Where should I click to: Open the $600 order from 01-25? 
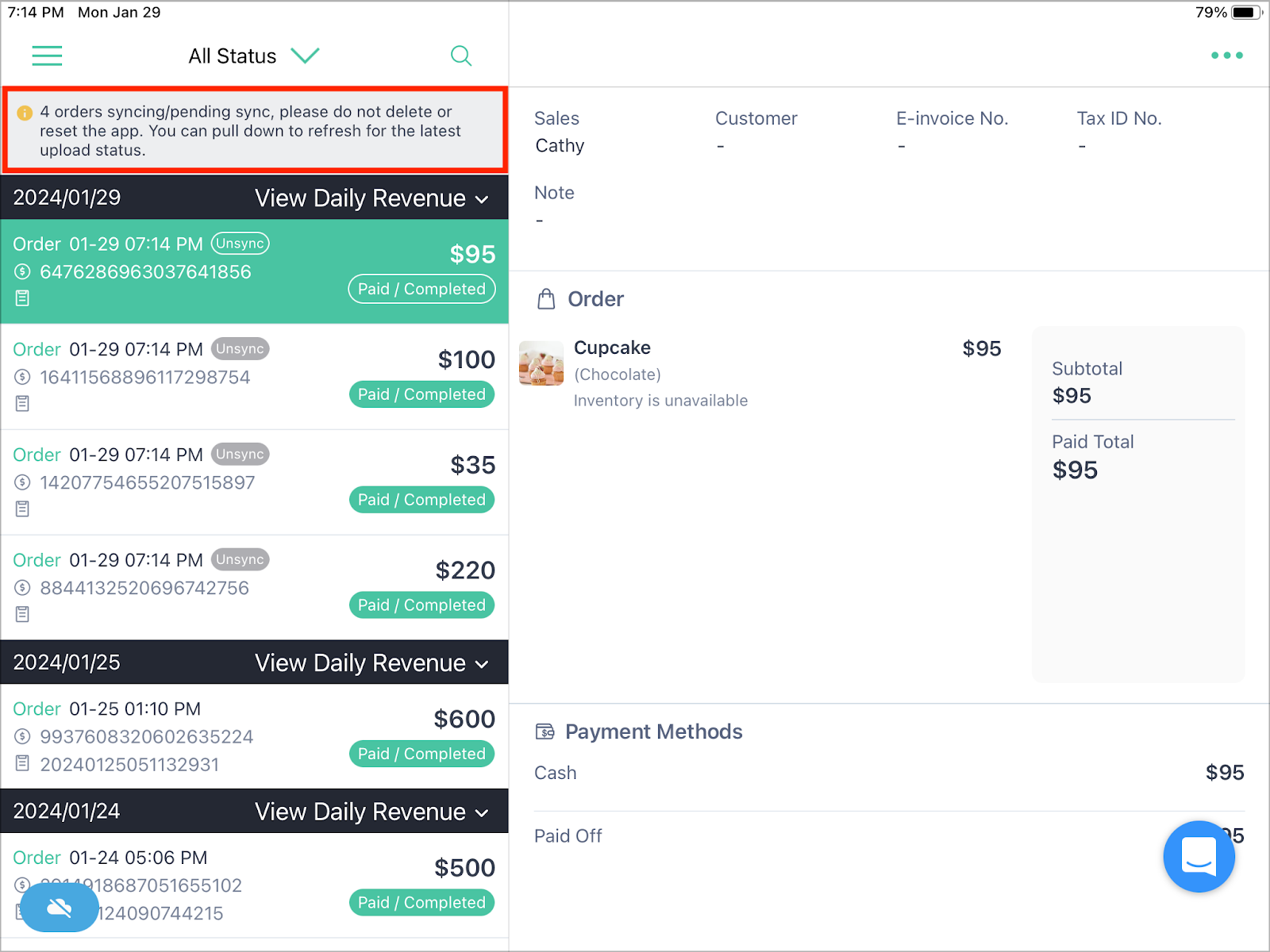[x=254, y=736]
